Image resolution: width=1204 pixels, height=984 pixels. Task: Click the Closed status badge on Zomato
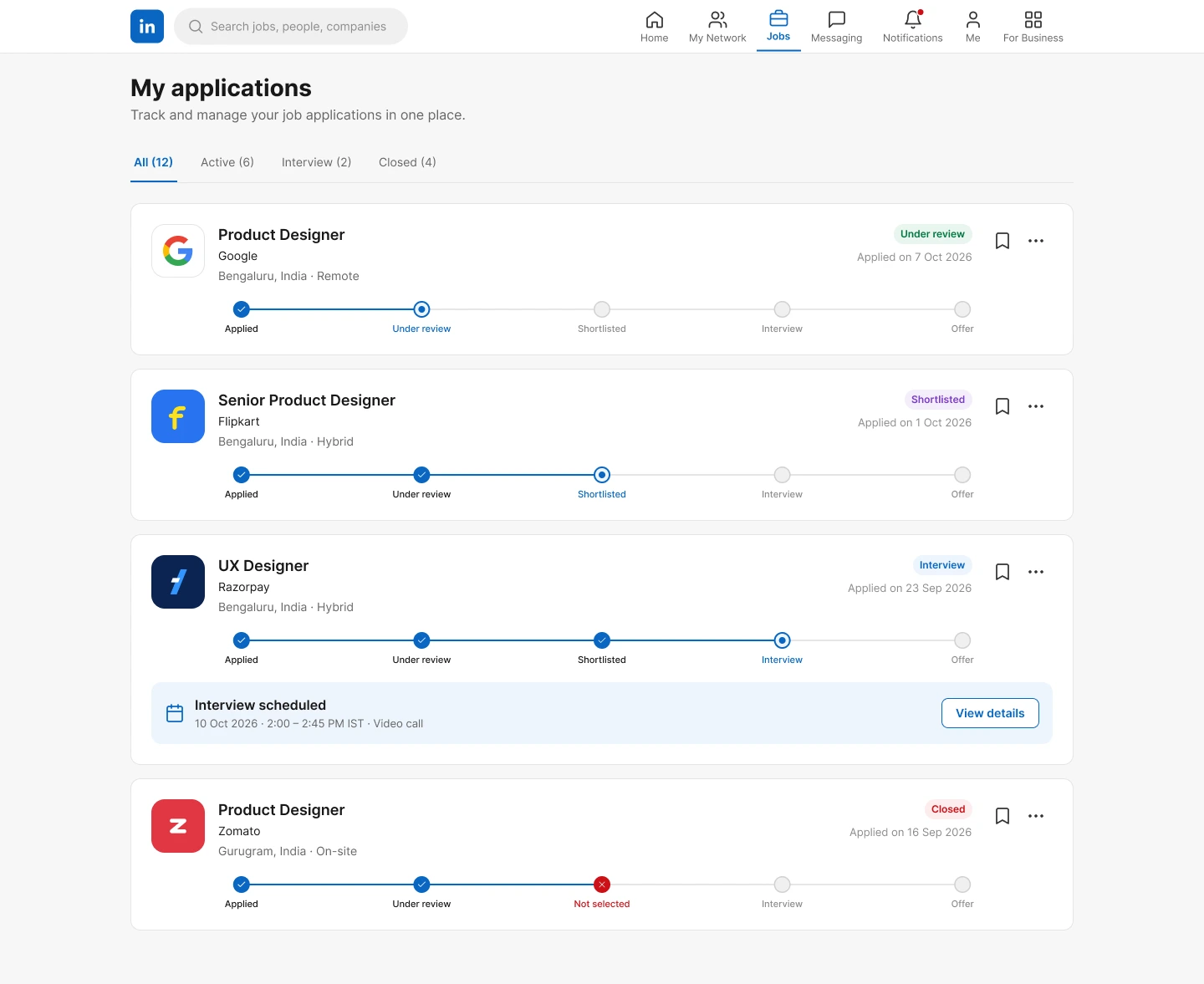(x=948, y=809)
